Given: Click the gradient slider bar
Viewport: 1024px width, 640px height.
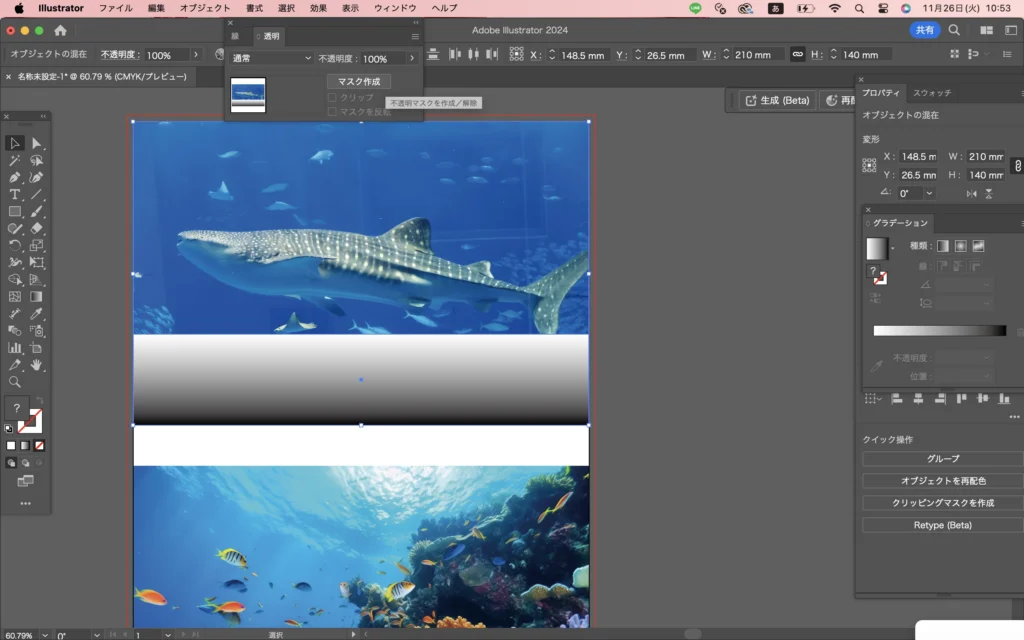Looking at the screenshot, I should coord(939,331).
